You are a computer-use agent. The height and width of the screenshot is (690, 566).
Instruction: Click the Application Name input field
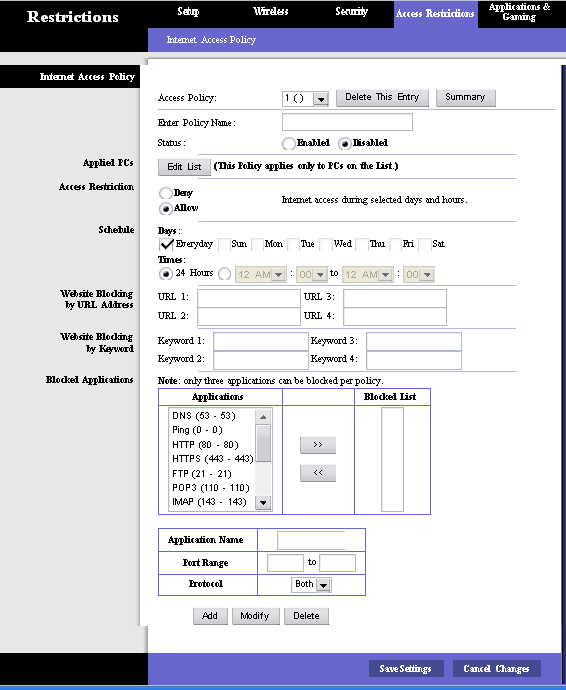(x=311, y=540)
